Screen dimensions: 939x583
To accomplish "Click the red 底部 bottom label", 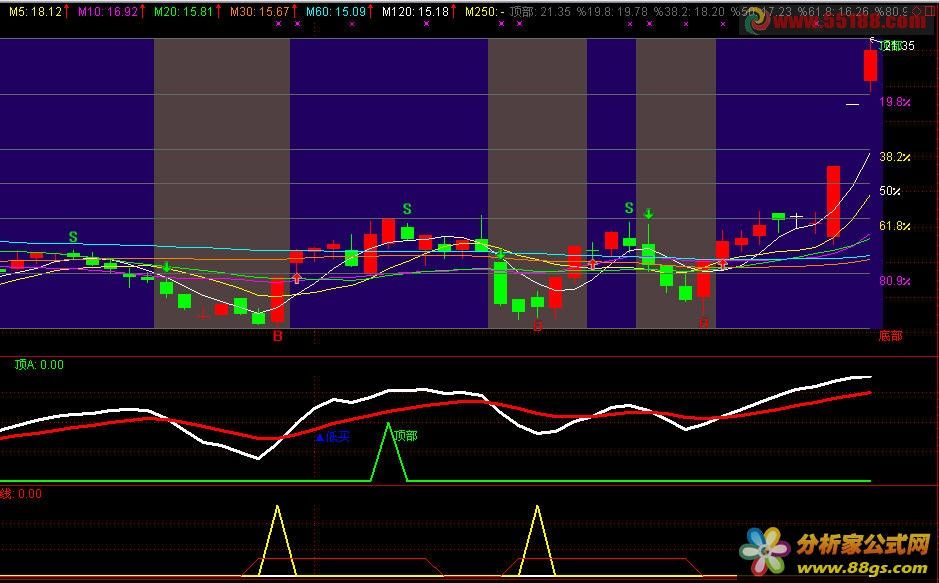I will click(890, 336).
